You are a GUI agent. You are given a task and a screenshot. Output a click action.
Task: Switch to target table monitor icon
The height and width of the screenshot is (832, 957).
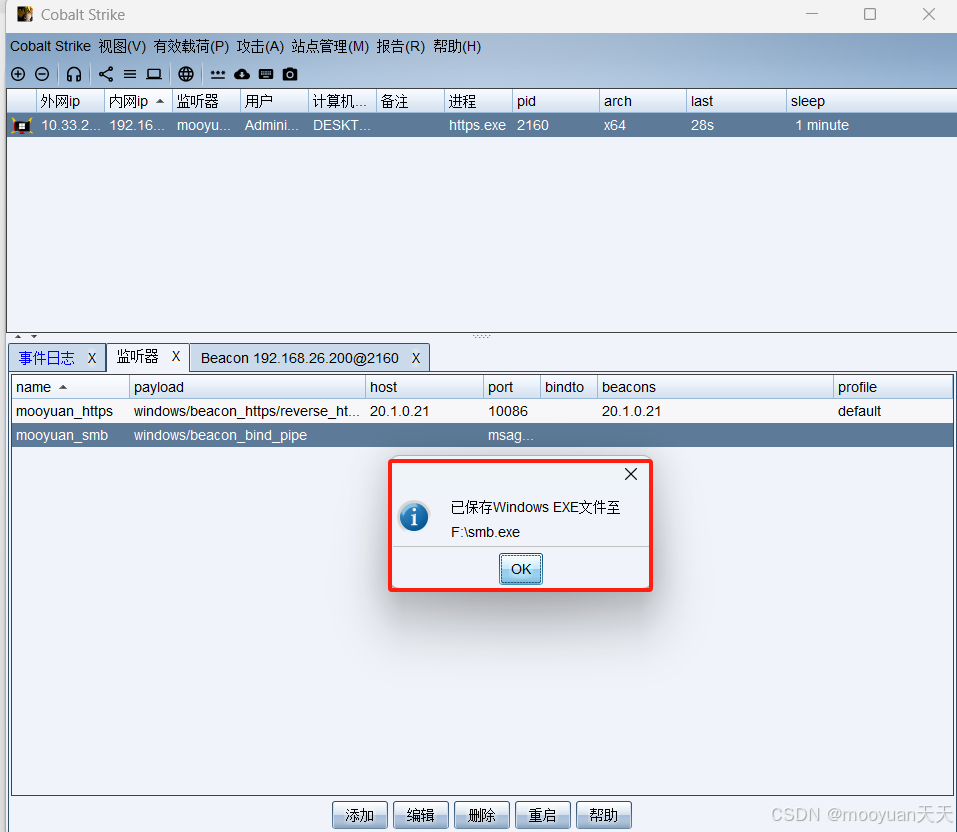pos(154,74)
